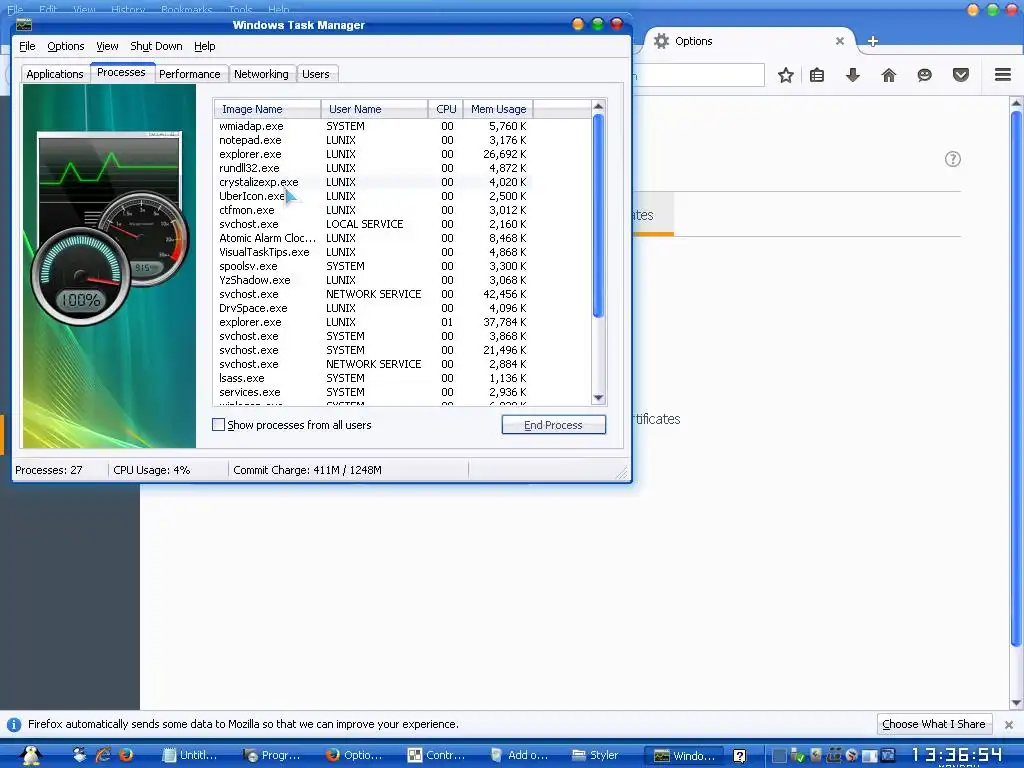Switch to the Networking tab
The height and width of the screenshot is (768, 1024).
coord(261,74)
